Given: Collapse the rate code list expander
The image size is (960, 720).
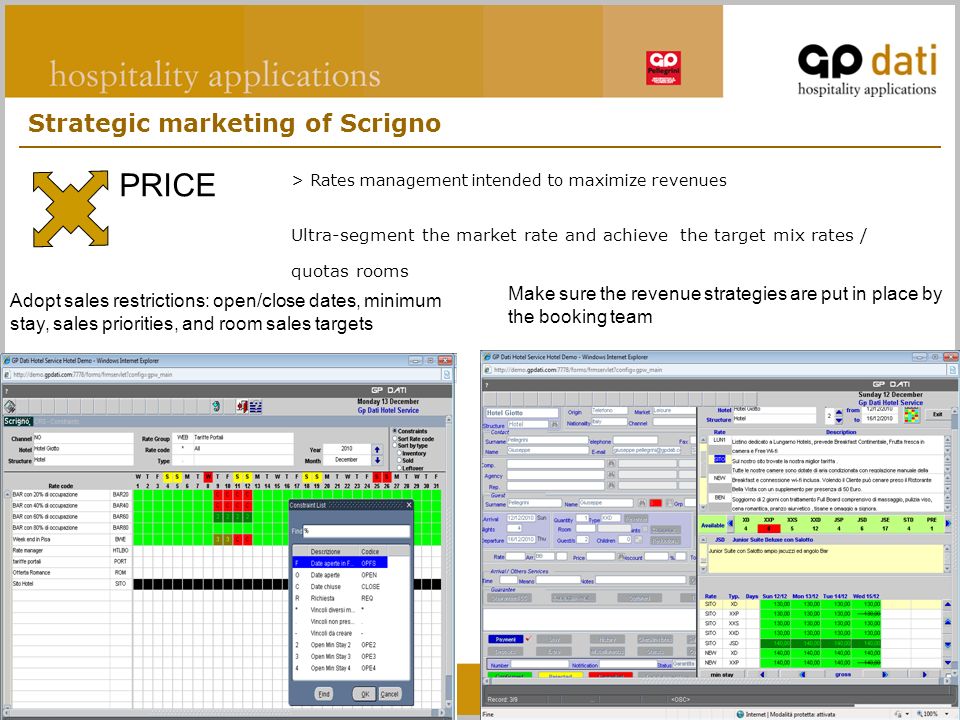Looking at the screenshot, I should point(7,495).
